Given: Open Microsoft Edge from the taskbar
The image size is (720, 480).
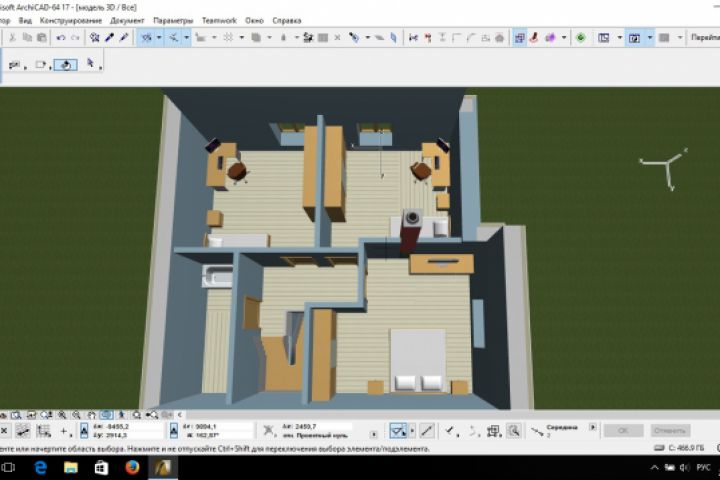Looking at the screenshot, I should 41,468.
